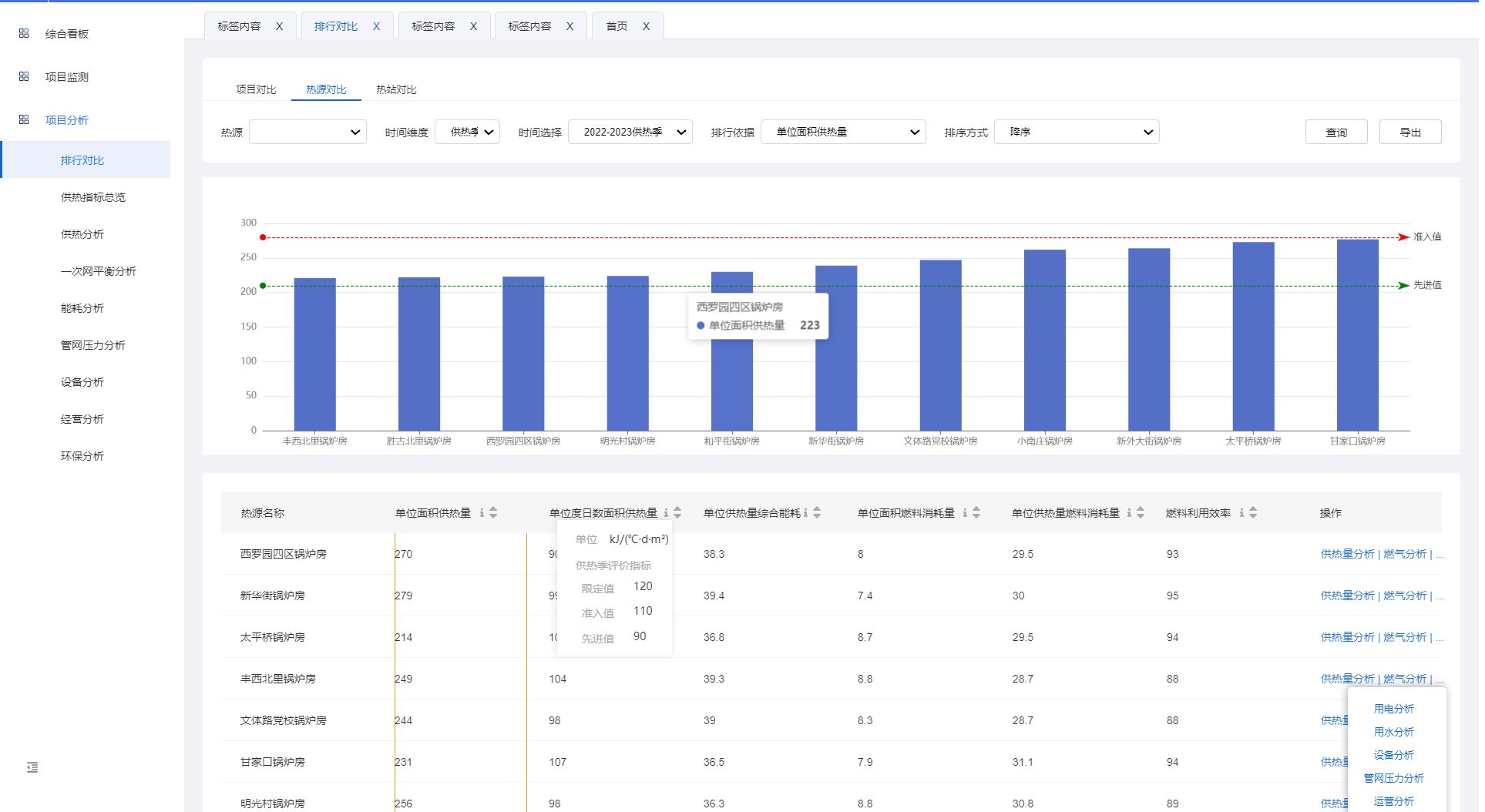Sort by 单位供热量综合能耗 column arrows
The image size is (1485, 812).
817,512
